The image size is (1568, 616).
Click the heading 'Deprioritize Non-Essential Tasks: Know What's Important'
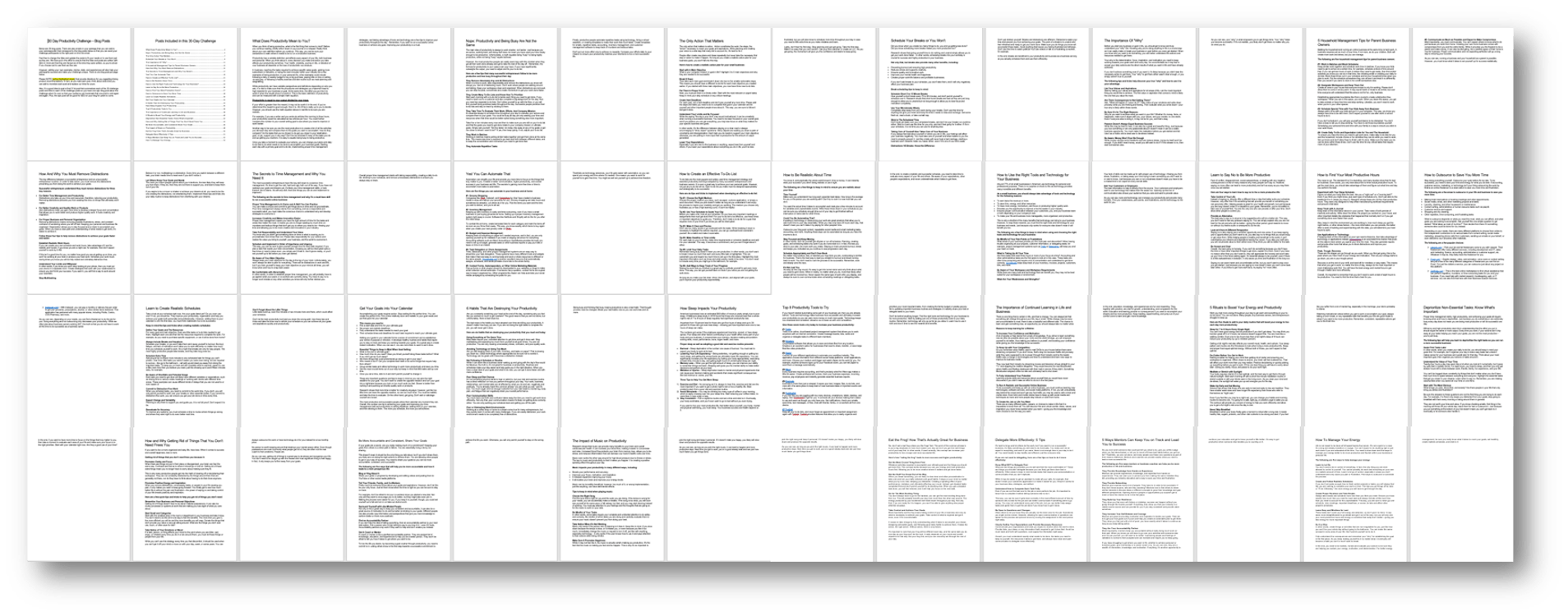click(1460, 310)
